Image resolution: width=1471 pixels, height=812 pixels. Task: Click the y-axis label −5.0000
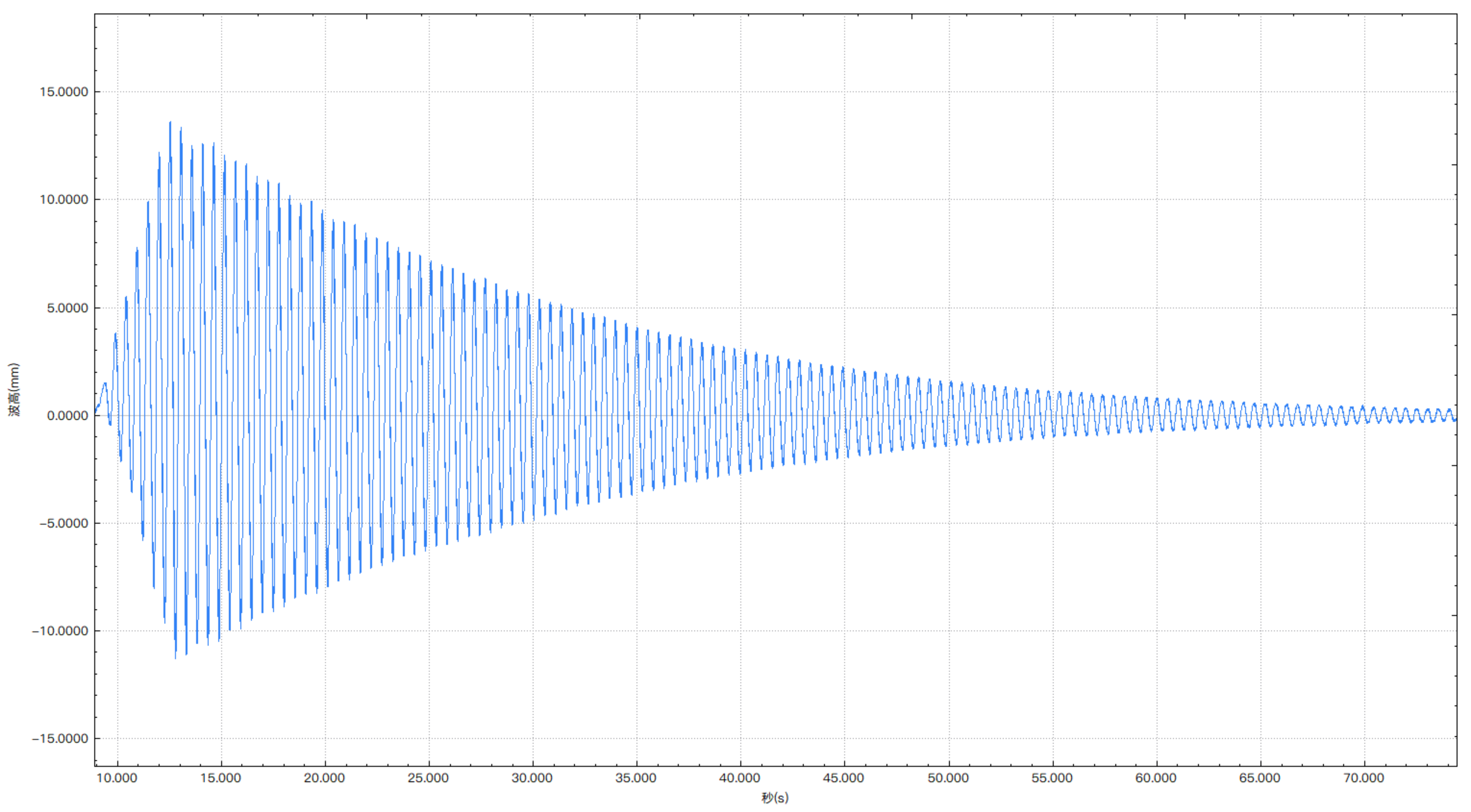coord(63,523)
